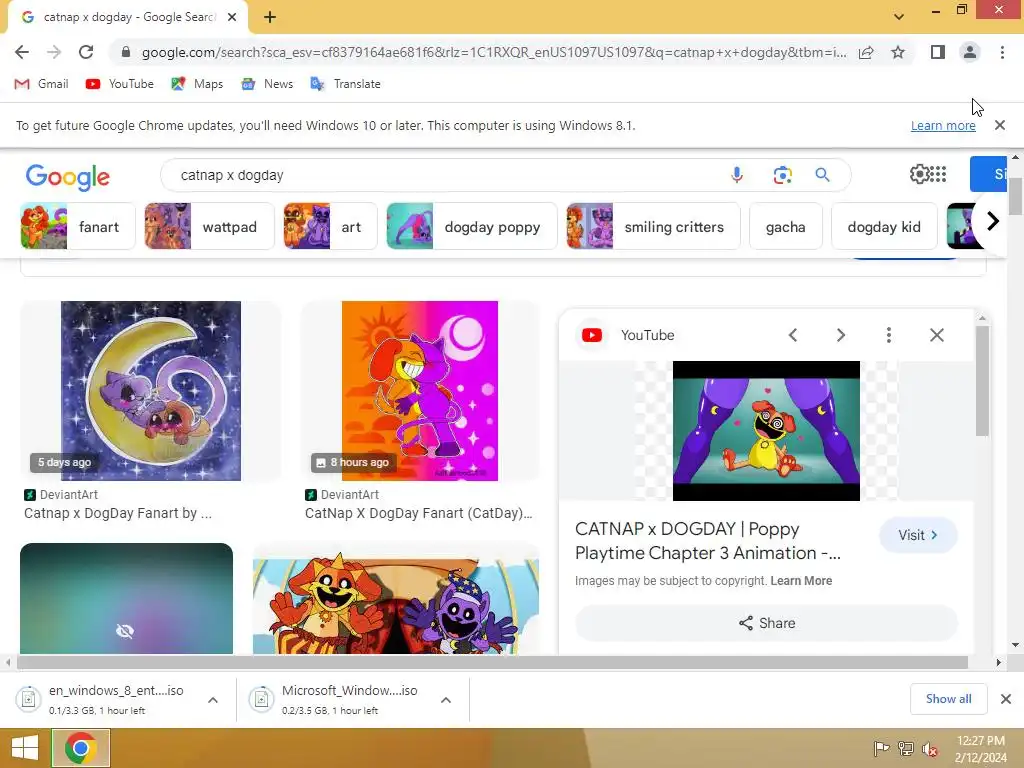Open the preview panel YouTube image
Viewport: 1024px width, 768px height.
tap(766, 431)
